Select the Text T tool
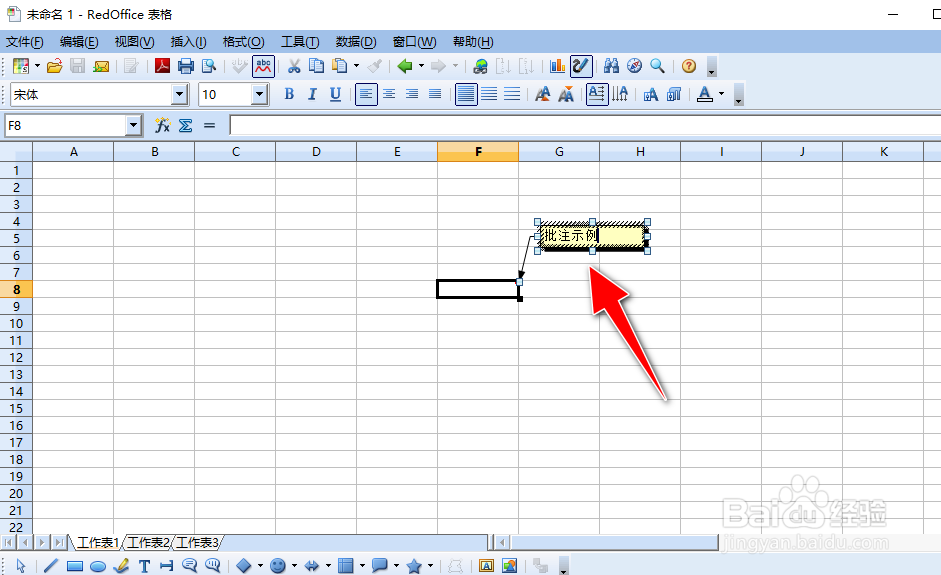This screenshot has height=575, width=941. coord(144,565)
